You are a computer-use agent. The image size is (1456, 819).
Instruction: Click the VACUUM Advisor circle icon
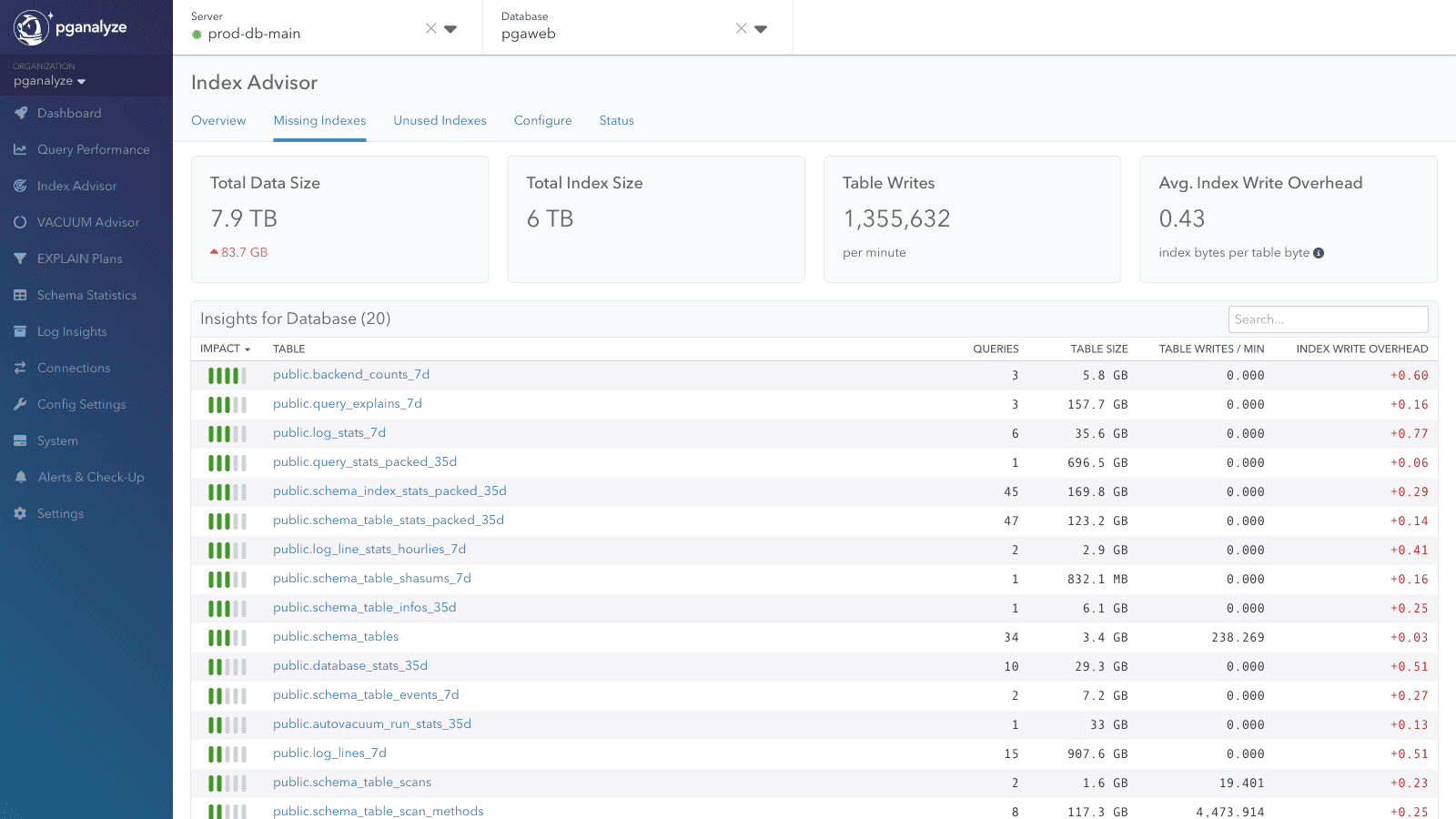pyautogui.click(x=20, y=222)
